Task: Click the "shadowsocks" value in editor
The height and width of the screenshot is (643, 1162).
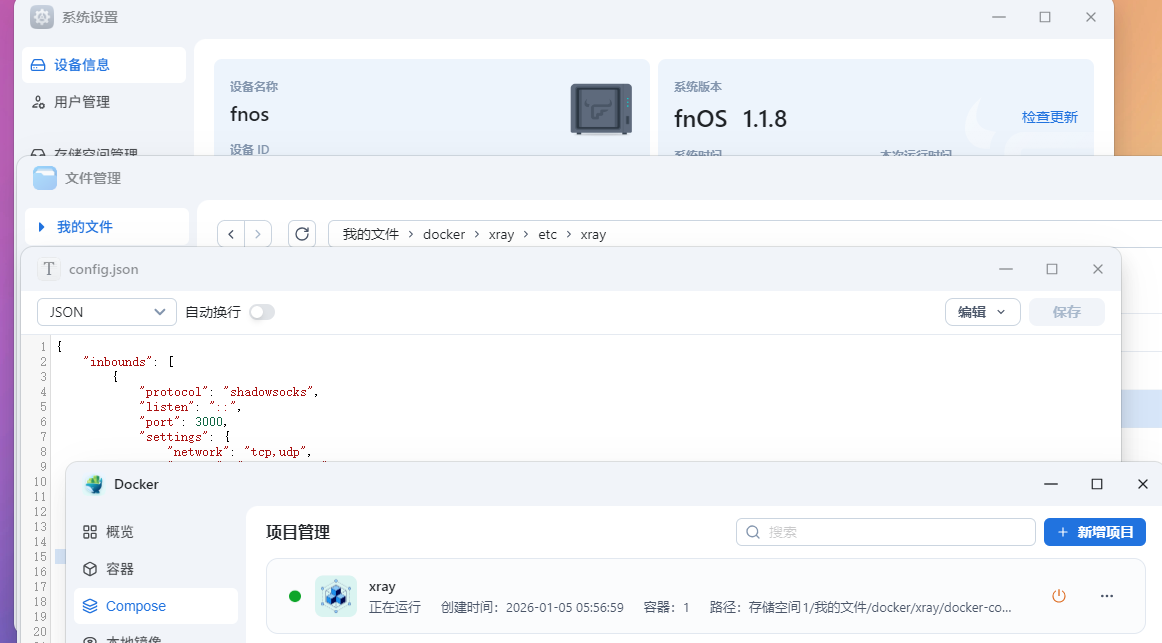Action: point(268,392)
